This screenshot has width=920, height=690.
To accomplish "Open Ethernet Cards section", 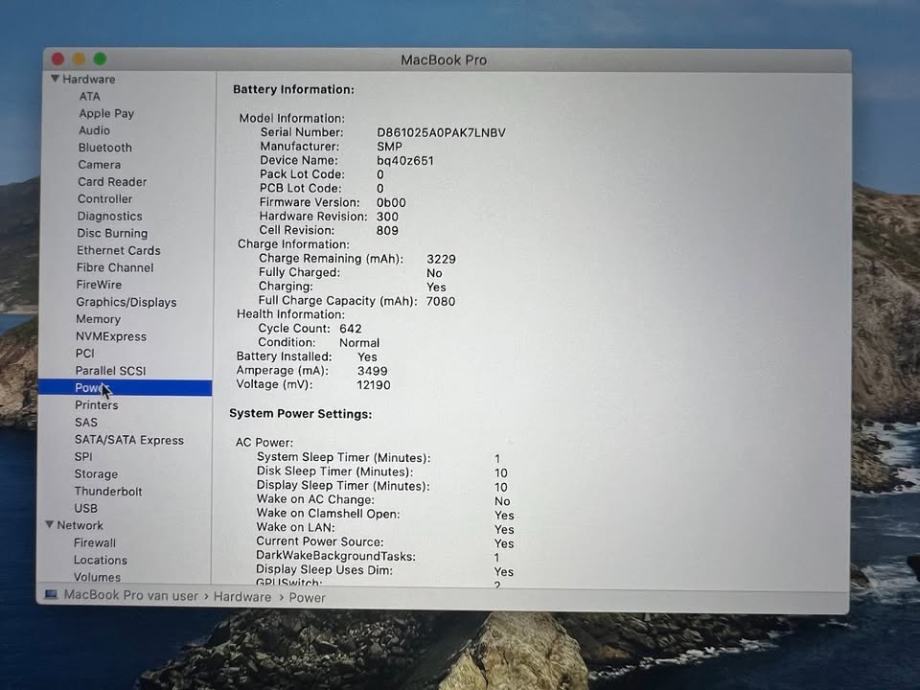I will [x=118, y=250].
